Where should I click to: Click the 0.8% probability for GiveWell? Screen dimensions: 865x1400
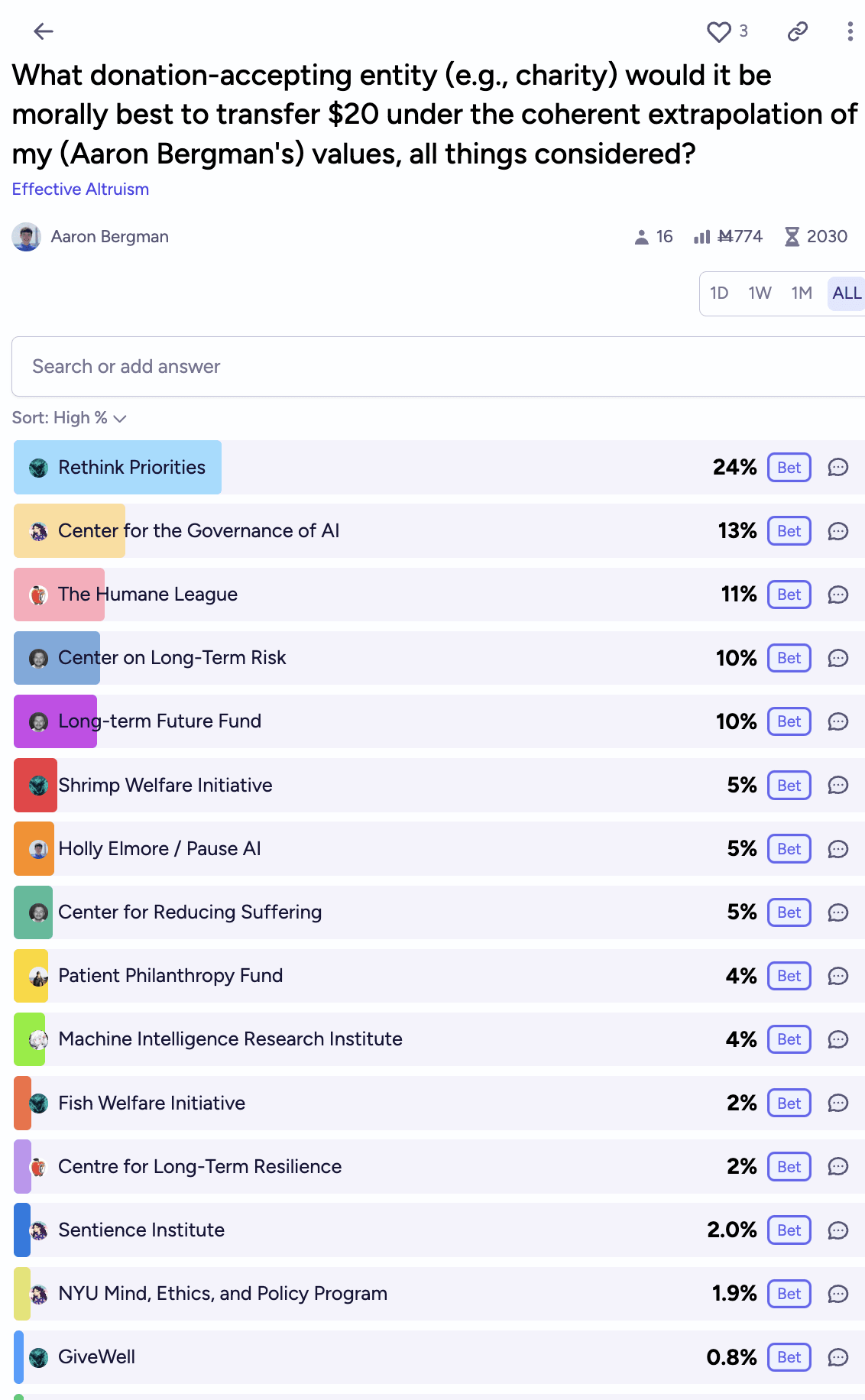click(x=731, y=1357)
